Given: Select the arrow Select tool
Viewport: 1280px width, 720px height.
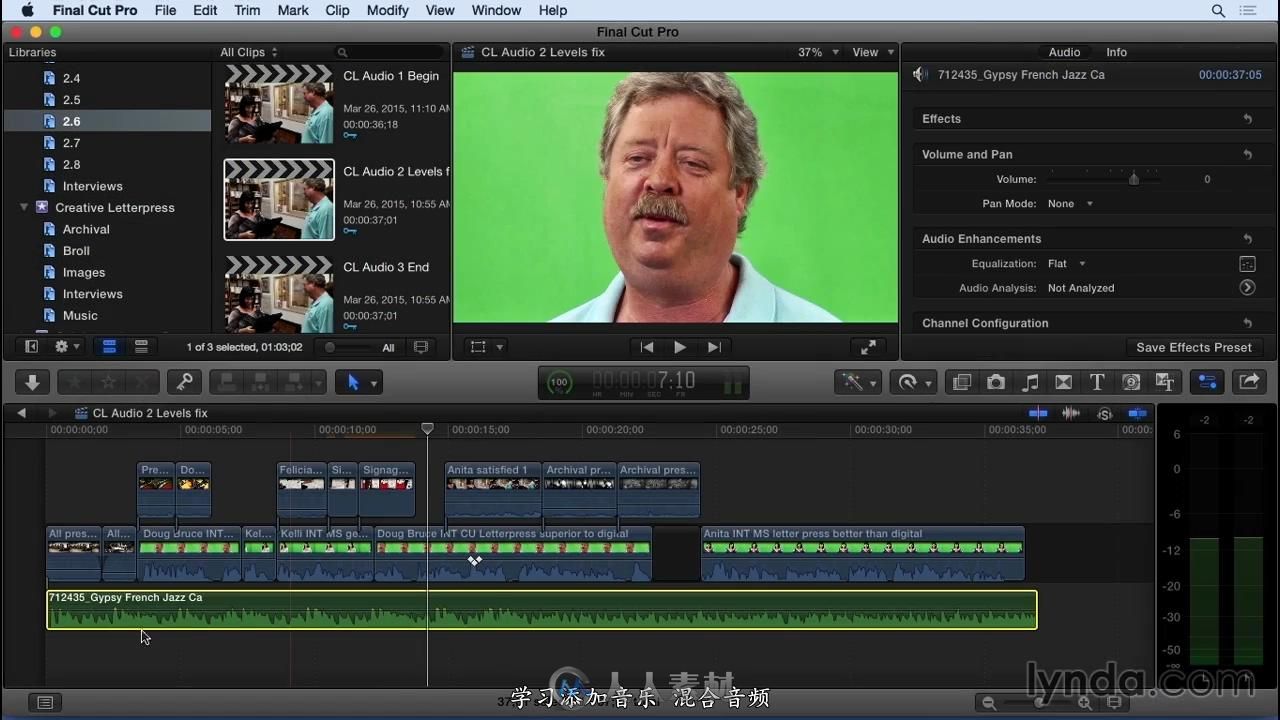Looking at the screenshot, I should point(352,382).
